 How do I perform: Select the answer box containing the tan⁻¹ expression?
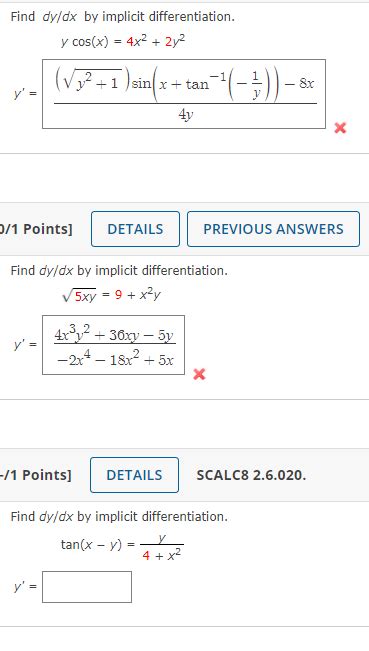tap(184, 94)
